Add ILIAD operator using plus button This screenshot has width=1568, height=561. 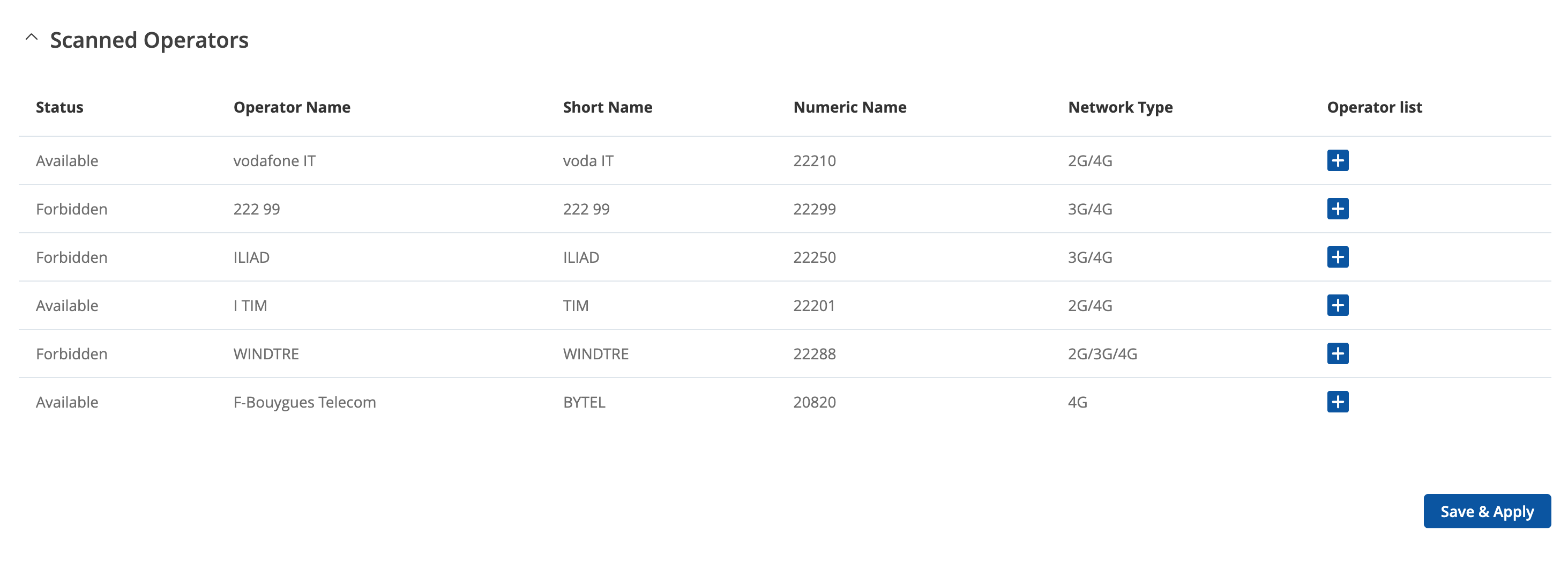[x=1338, y=257]
